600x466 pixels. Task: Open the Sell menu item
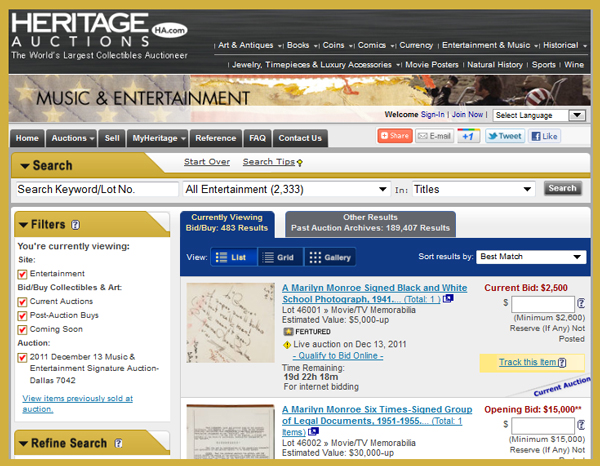pyautogui.click(x=112, y=138)
